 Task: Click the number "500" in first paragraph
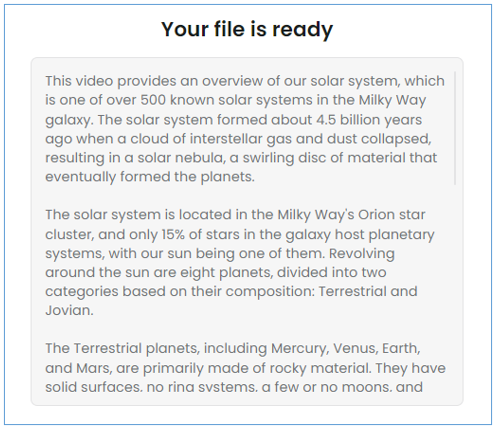click(153, 100)
